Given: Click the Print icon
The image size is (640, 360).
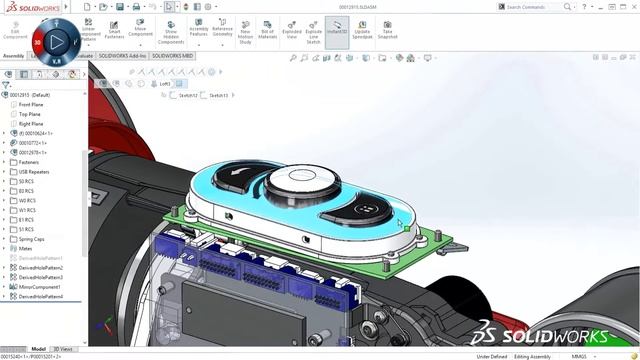Looking at the screenshot, I should click(x=136, y=7).
